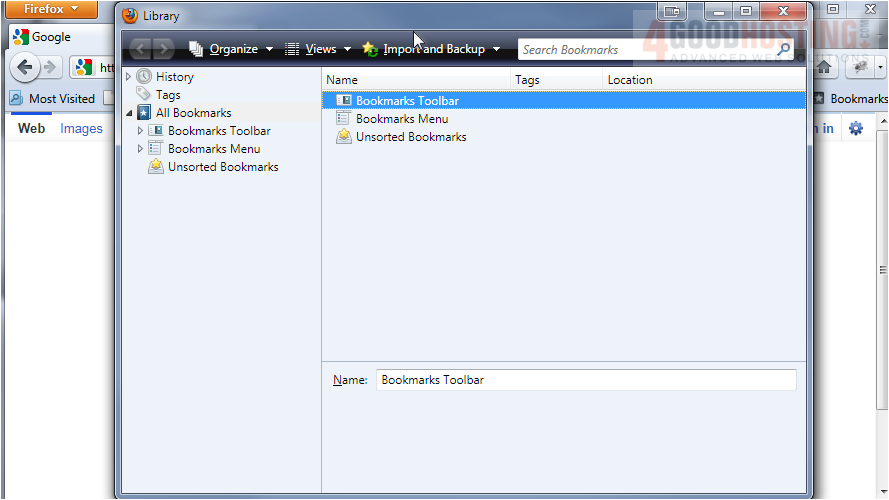Click the Unsorted Bookmarks icon in sidebar
The width and height of the screenshot is (889, 500).
coord(156,167)
